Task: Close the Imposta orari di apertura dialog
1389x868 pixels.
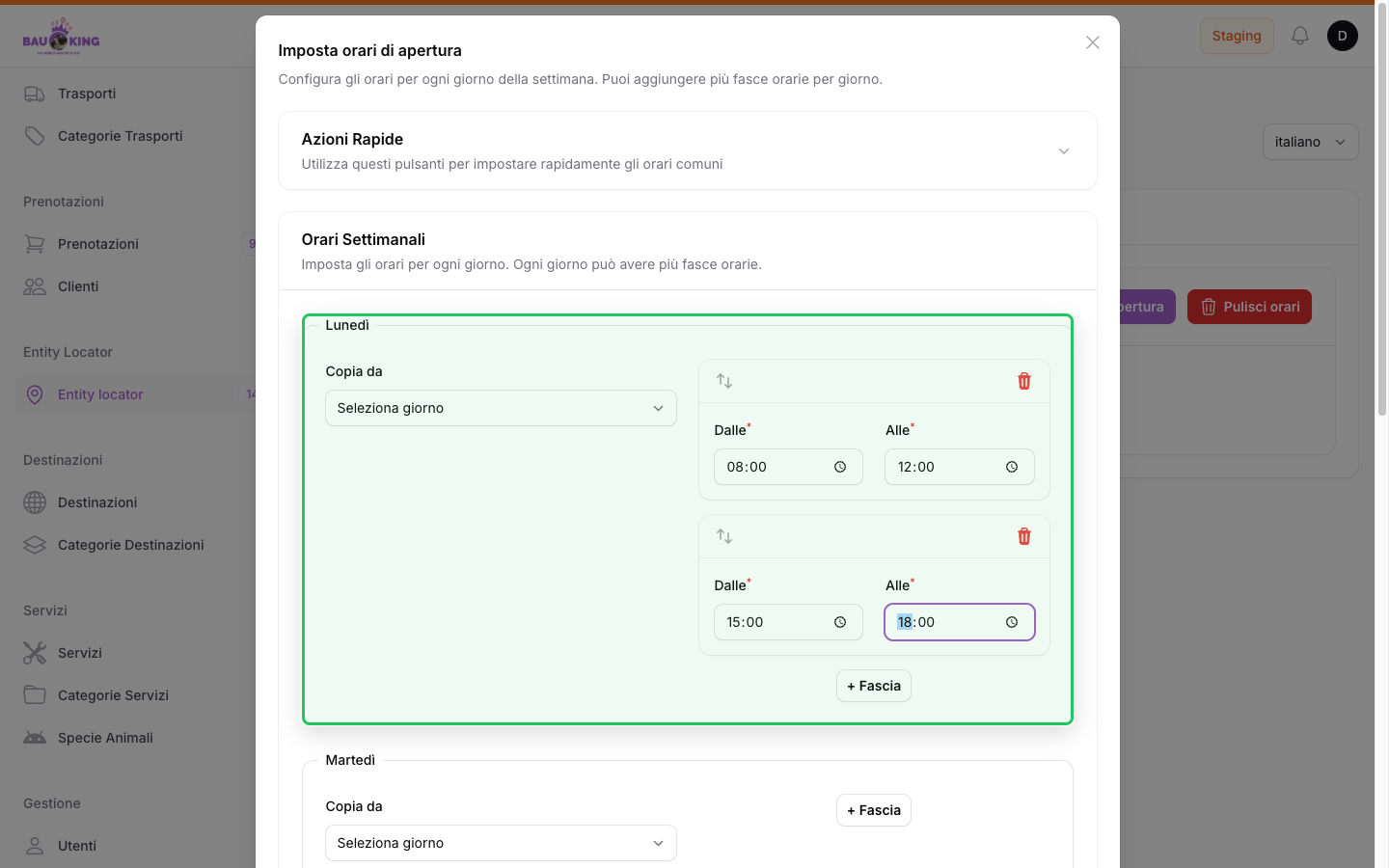Action: [x=1093, y=42]
